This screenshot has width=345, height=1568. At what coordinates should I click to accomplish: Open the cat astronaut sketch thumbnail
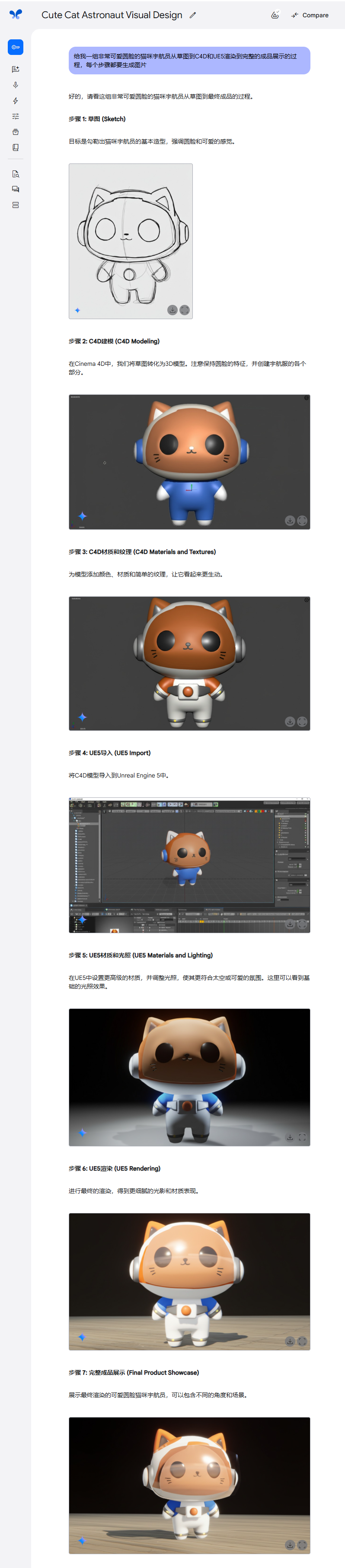(x=130, y=241)
